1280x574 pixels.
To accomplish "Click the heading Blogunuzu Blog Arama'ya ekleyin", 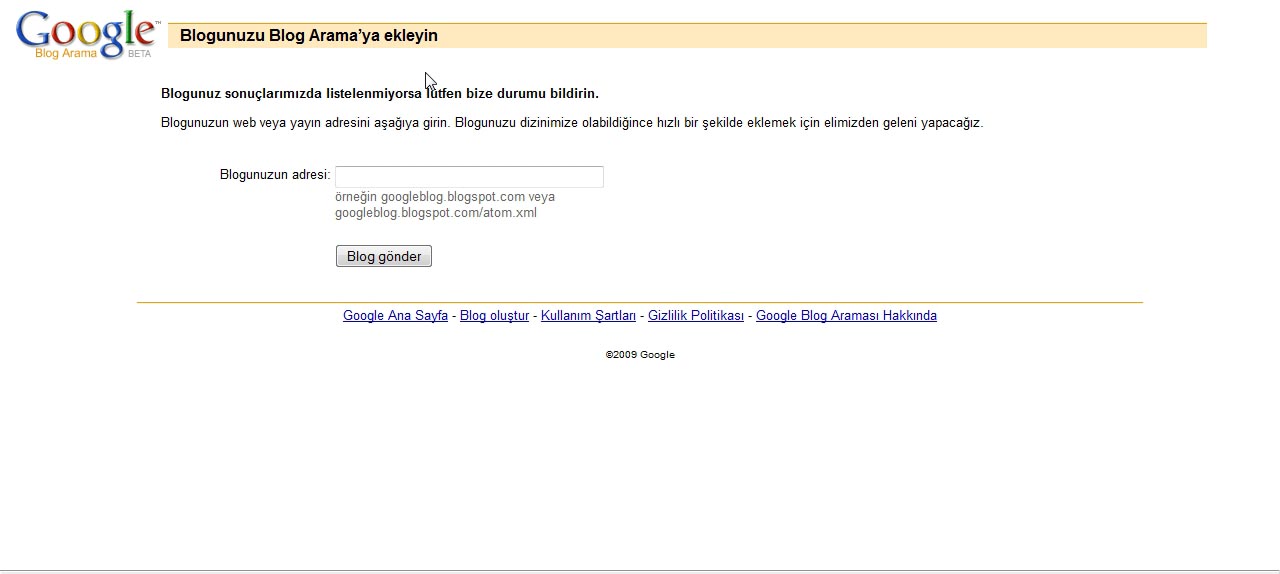I will click(309, 36).
